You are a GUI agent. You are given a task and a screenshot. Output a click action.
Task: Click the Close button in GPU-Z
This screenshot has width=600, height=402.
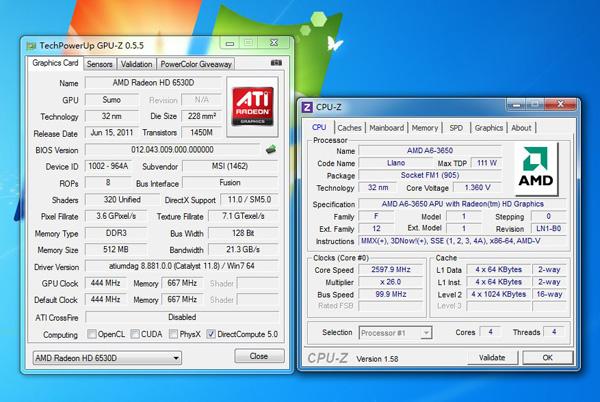point(259,356)
